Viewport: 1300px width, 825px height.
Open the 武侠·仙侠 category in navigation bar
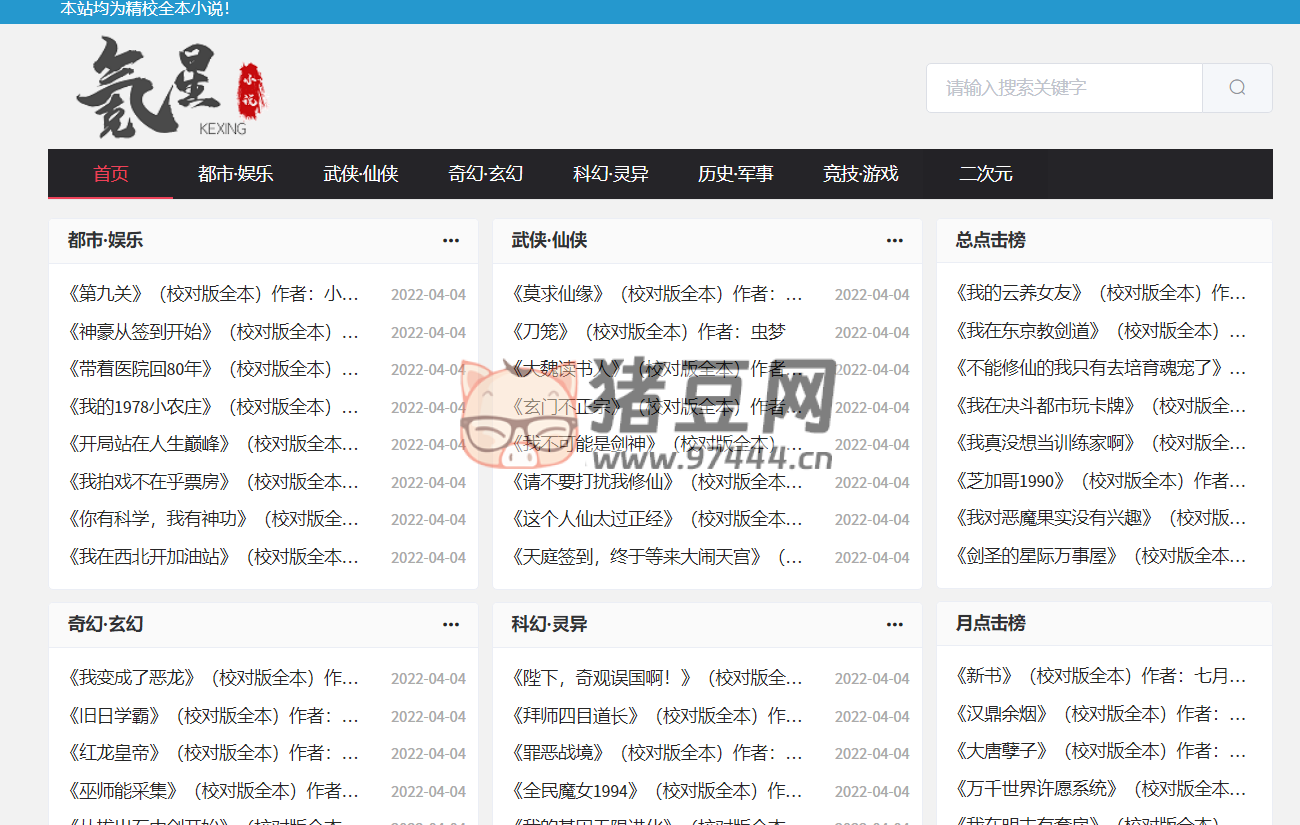(361, 173)
